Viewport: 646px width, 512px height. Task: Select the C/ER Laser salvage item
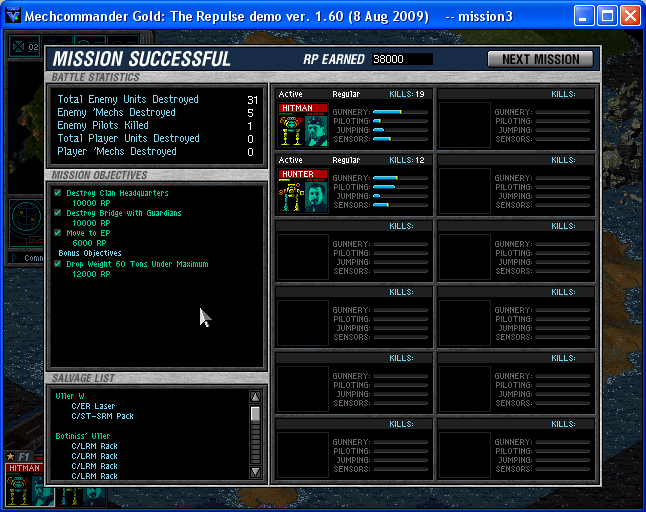click(x=93, y=406)
